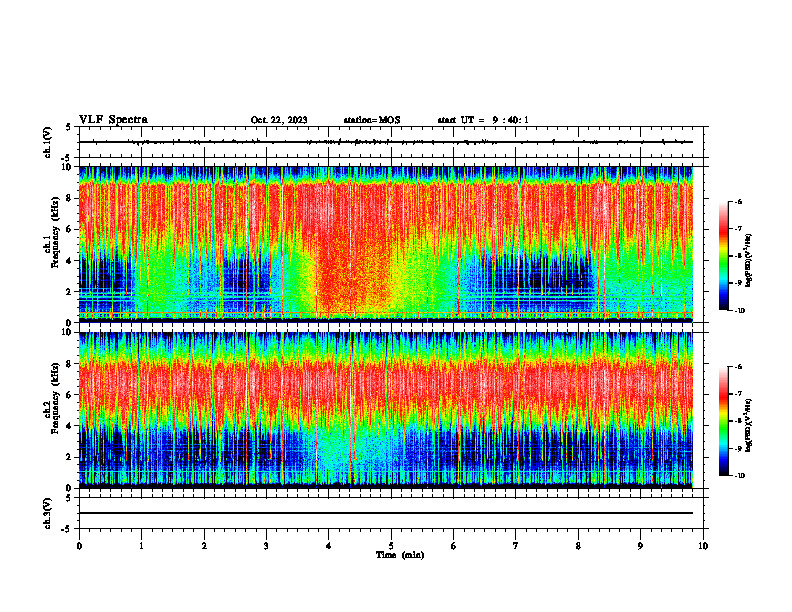
Task: Click the "2" tick on ch.1 frequency axis
Action: click(x=70, y=292)
